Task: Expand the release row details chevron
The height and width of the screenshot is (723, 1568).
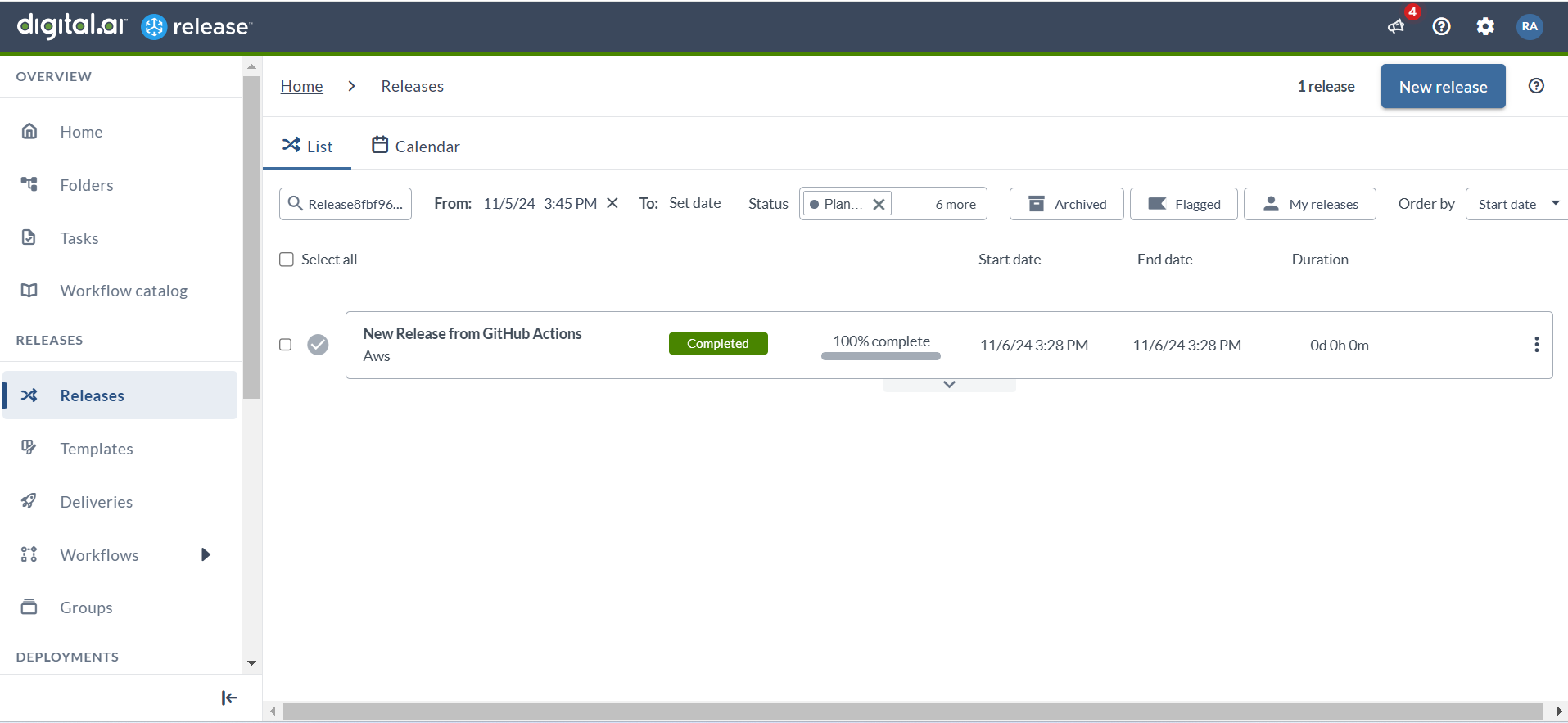Action: click(x=950, y=385)
